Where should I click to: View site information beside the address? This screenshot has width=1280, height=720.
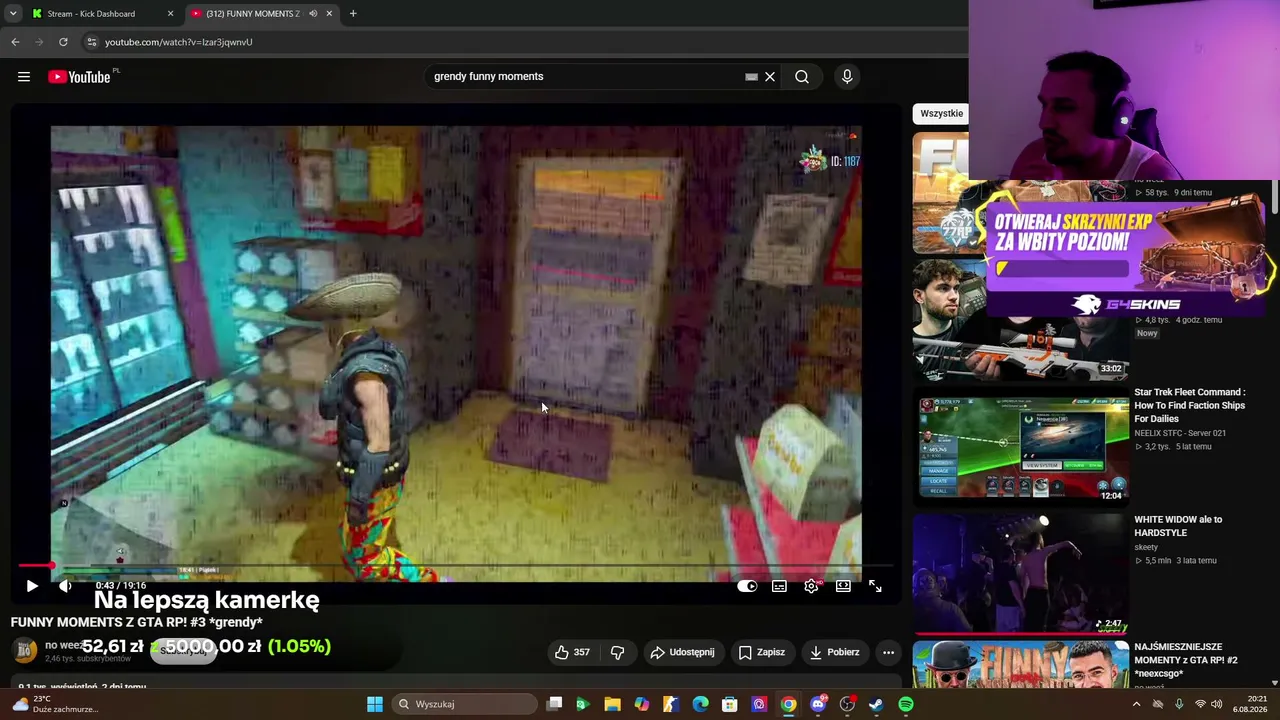91,42
